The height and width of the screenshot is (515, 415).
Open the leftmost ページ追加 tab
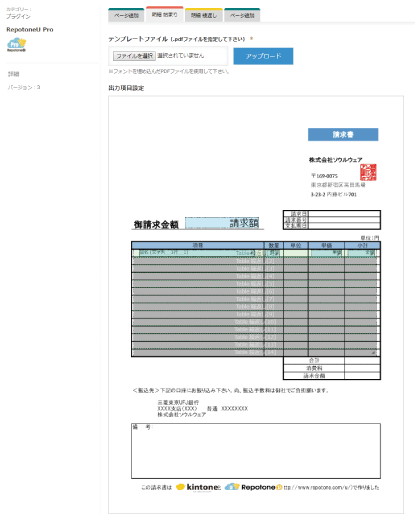coord(126,15)
